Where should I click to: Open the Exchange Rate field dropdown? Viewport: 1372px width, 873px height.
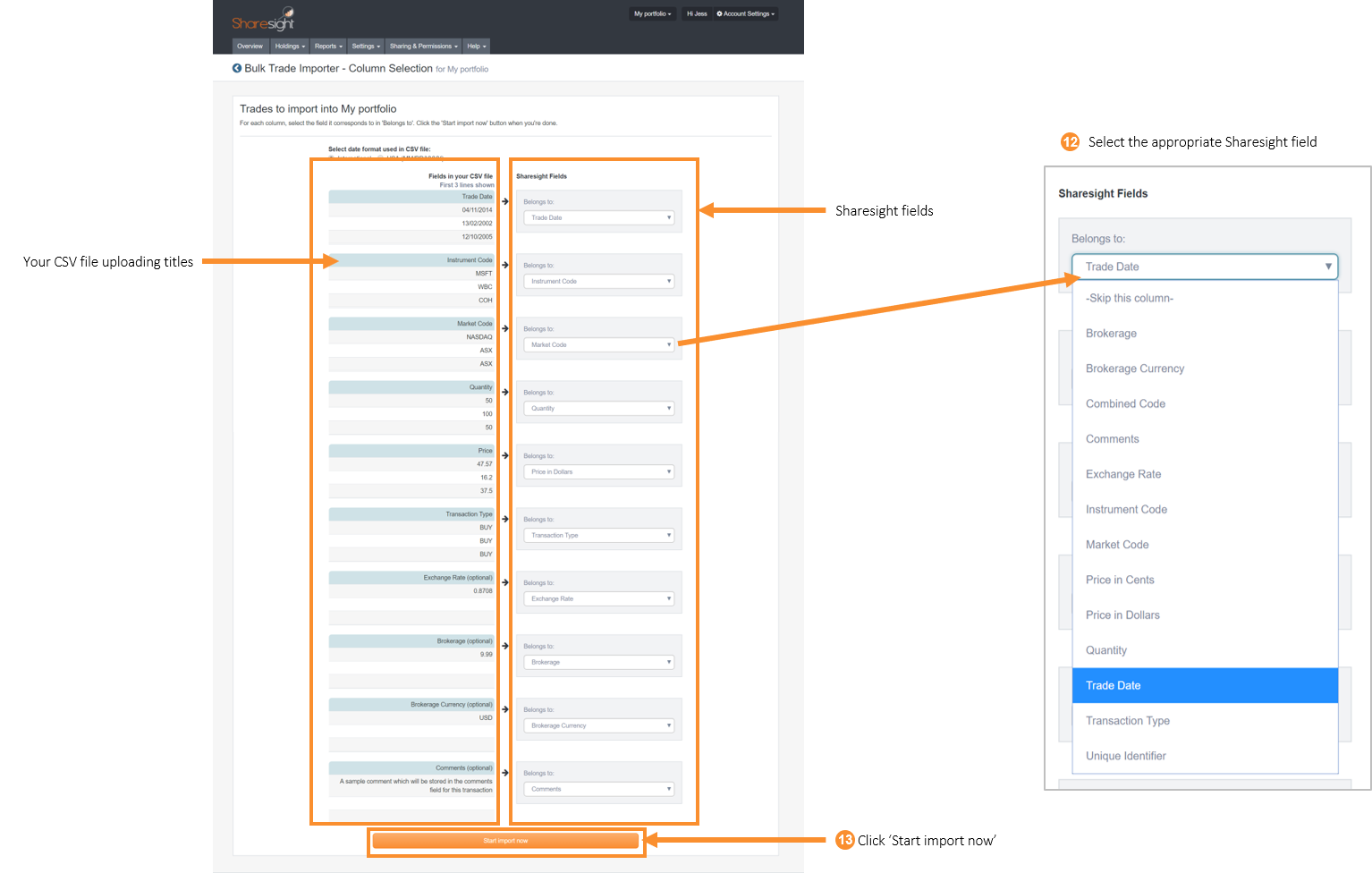598,598
